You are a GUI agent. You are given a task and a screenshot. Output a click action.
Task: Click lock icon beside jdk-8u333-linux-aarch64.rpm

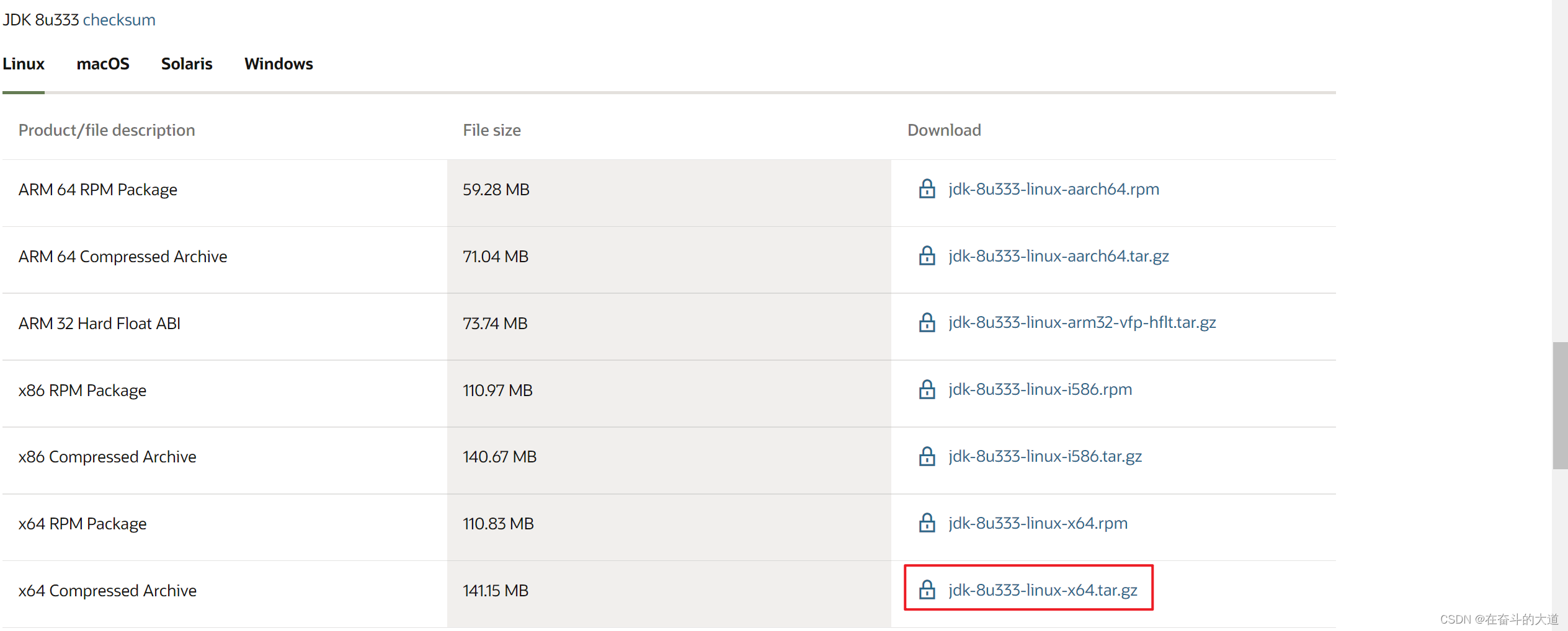[927, 188]
